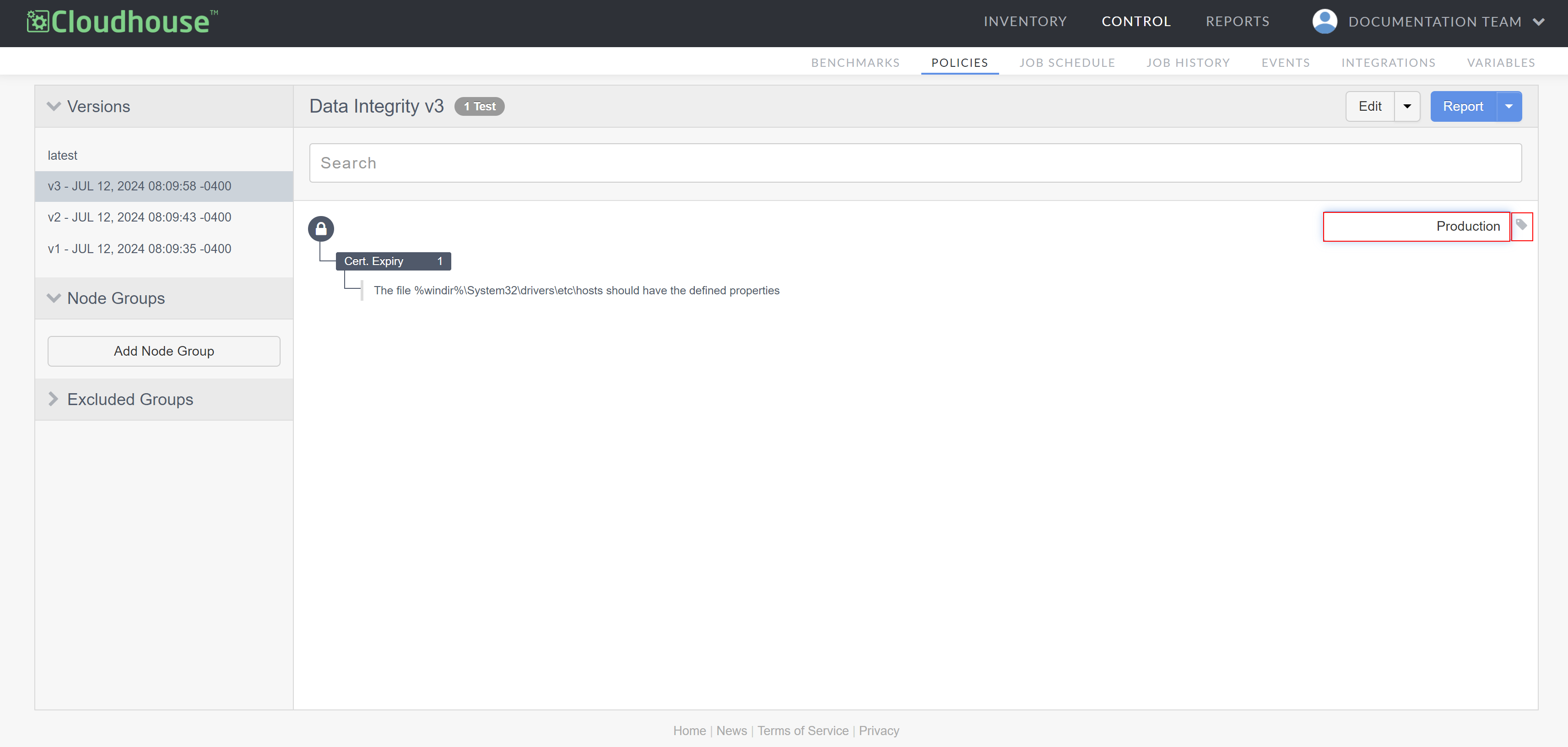The image size is (1568, 747).
Task: Switch to the Policies tab
Action: click(x=959, y=63)
